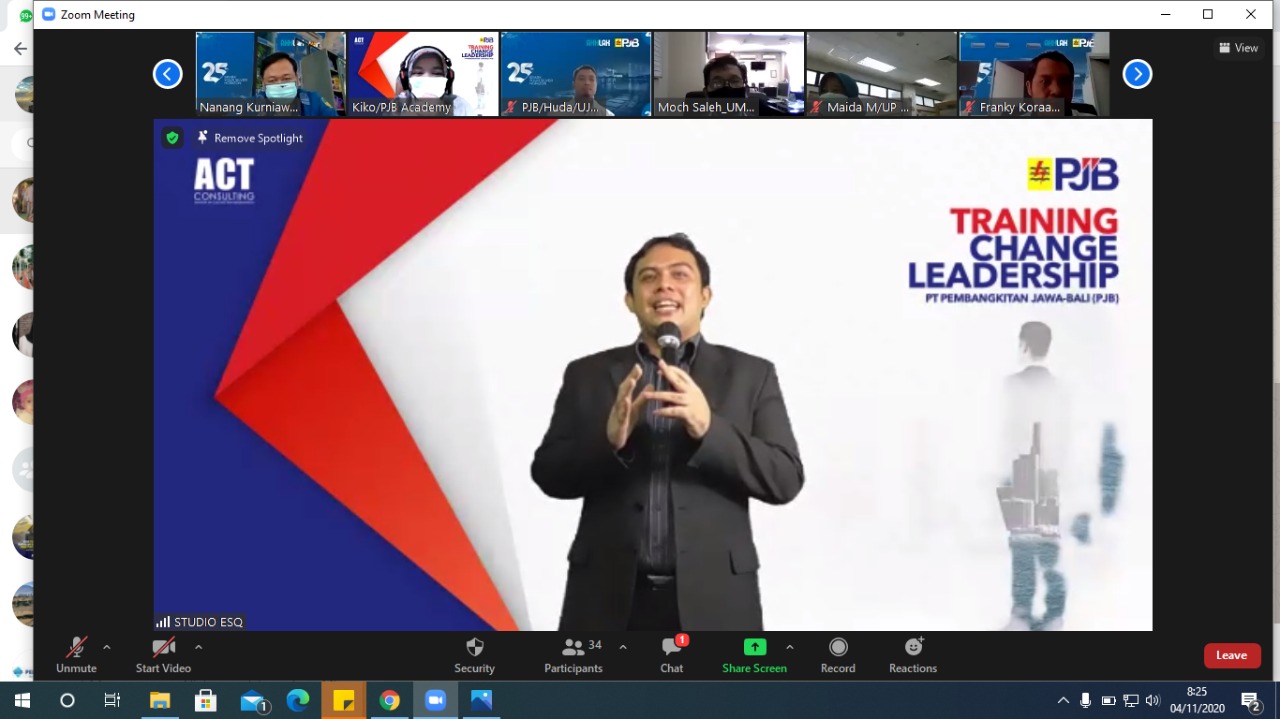Open Zoom from the Windows taskbar
1280x719 pixels.
(435, 700)
